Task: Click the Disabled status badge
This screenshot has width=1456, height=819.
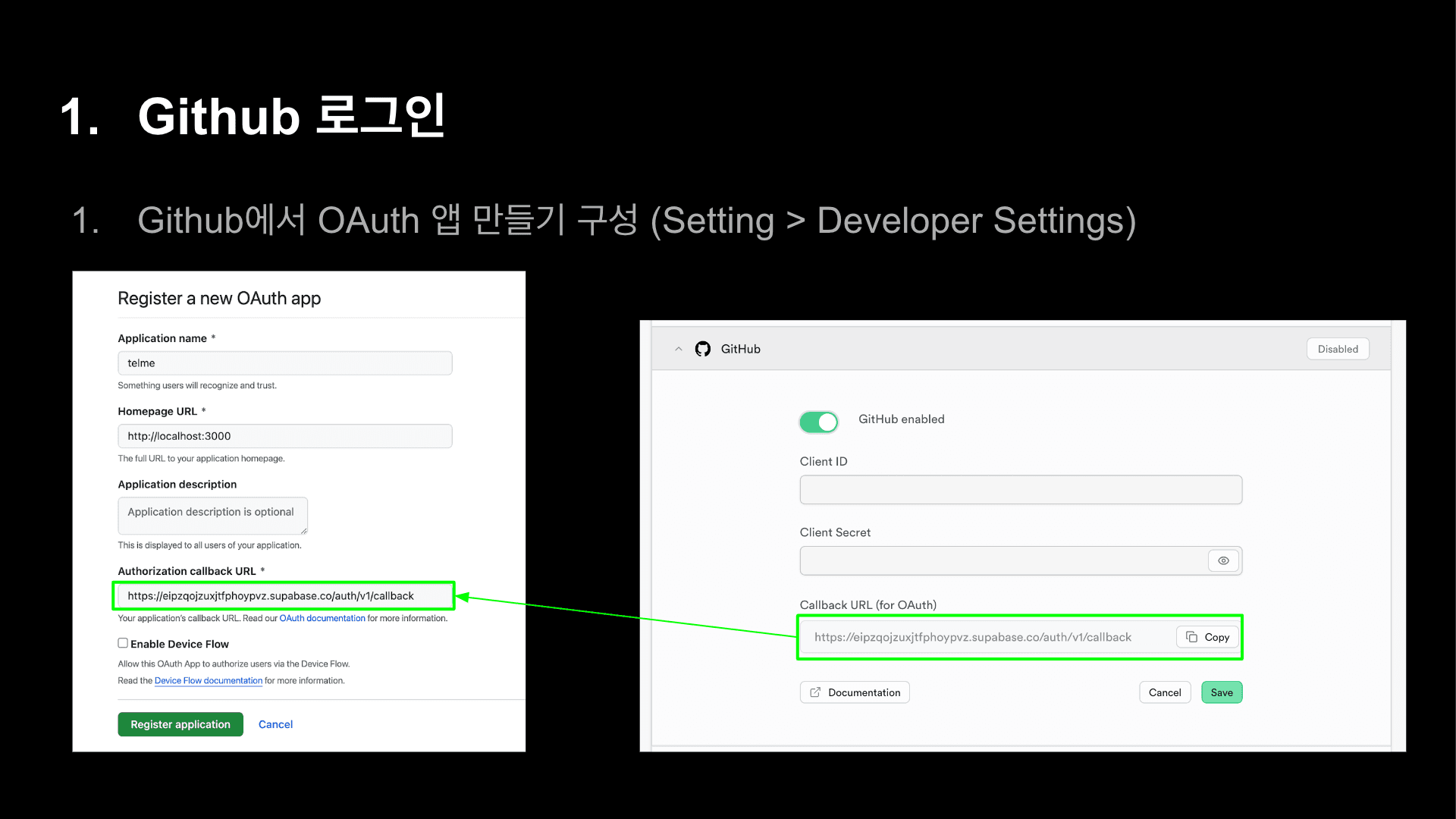Action: 1337,349
